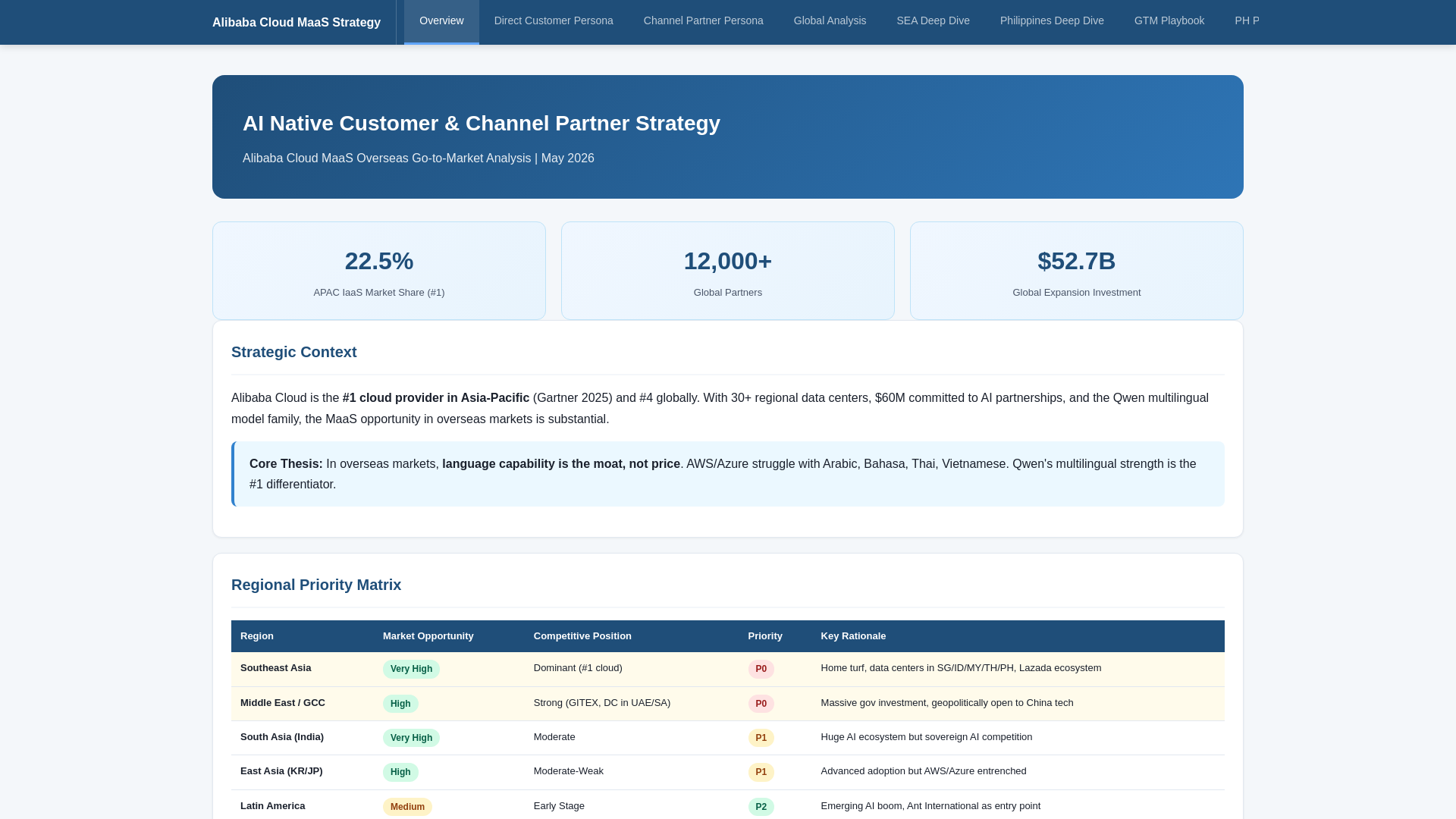
Task: Click 'Massive gov investment' rationale text
Action: [x=947, y=703]
